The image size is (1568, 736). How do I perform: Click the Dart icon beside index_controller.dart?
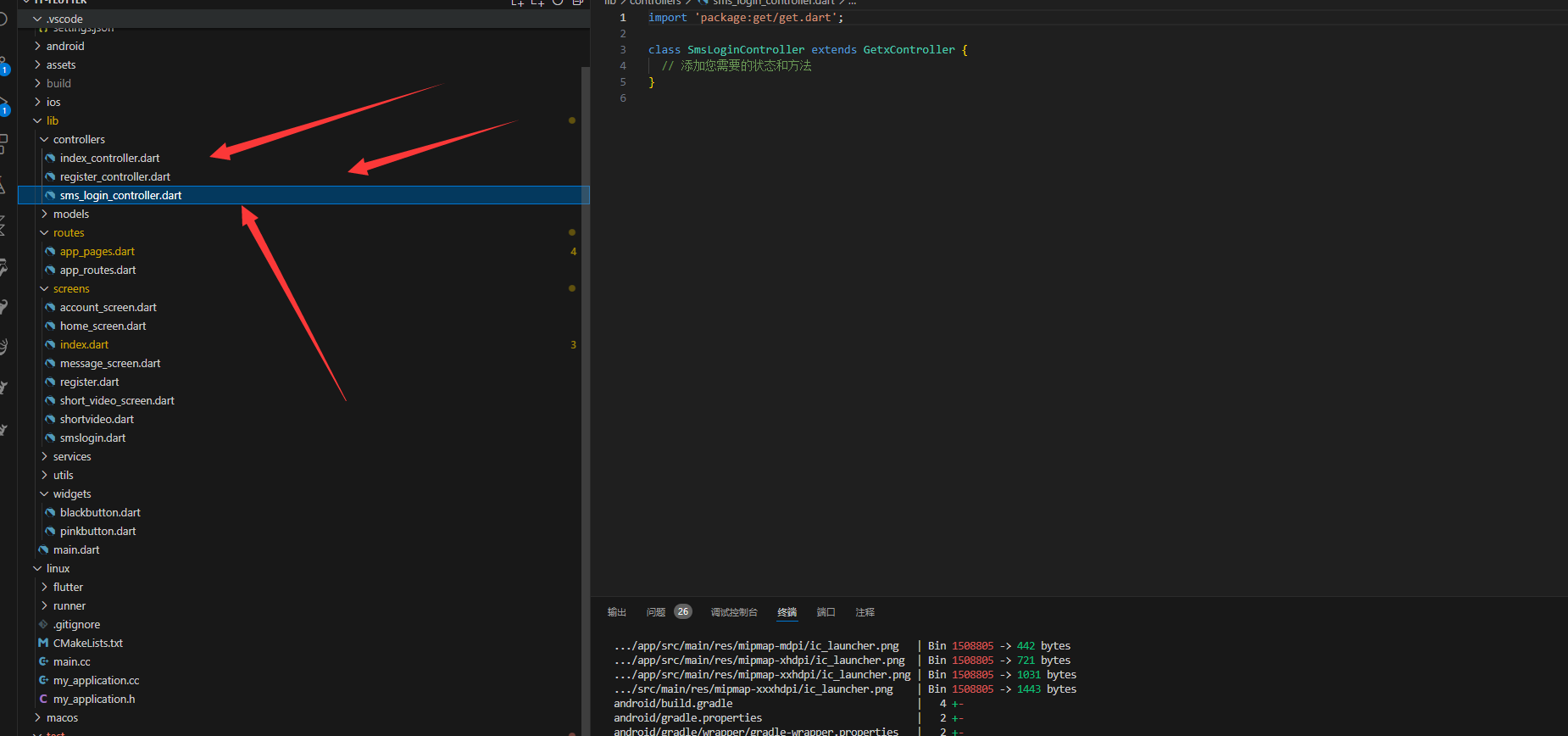(x=50, y=158)
